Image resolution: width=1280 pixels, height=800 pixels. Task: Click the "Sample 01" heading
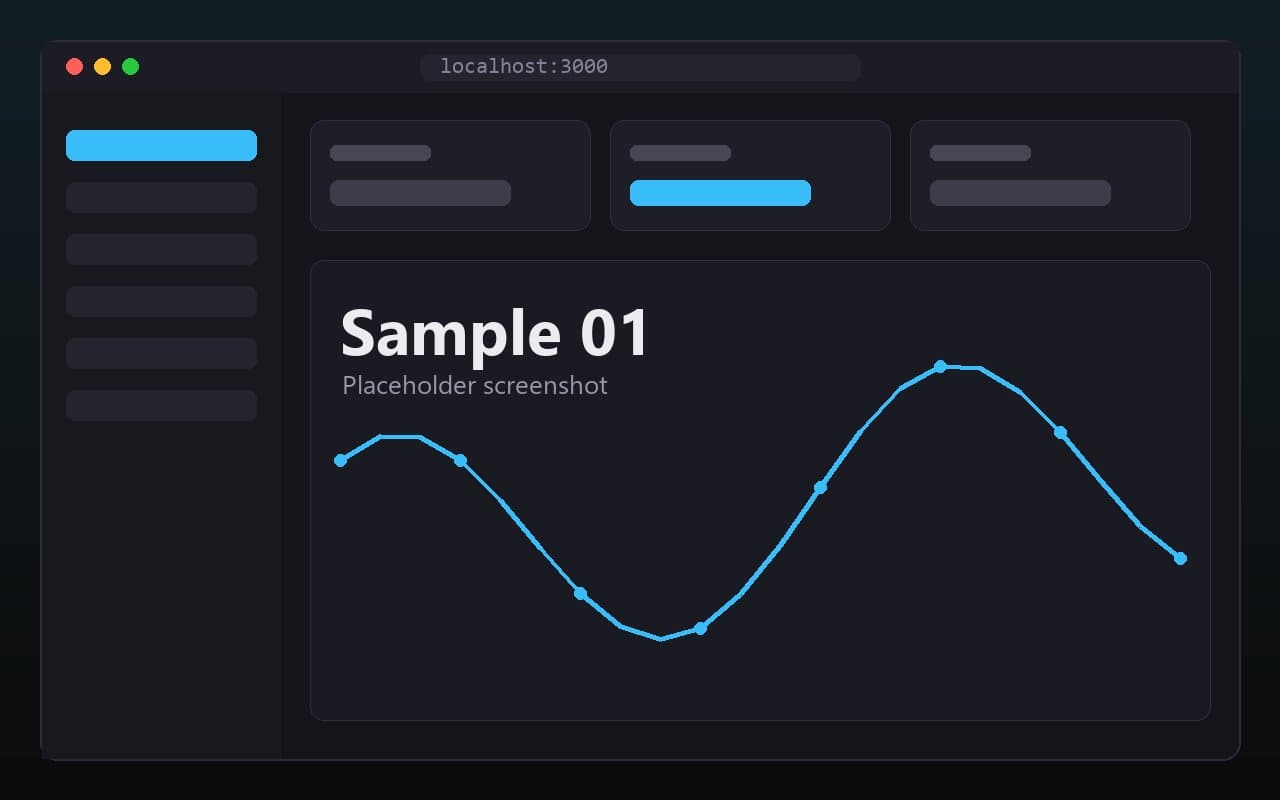(495, 332)
